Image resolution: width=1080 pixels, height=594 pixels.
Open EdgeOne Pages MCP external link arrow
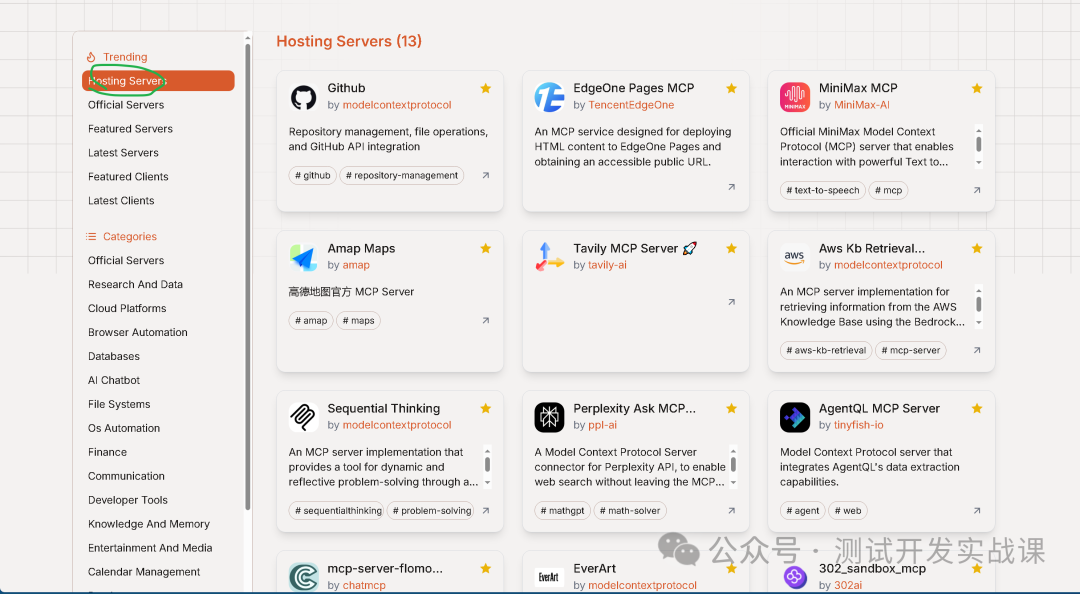731,187
